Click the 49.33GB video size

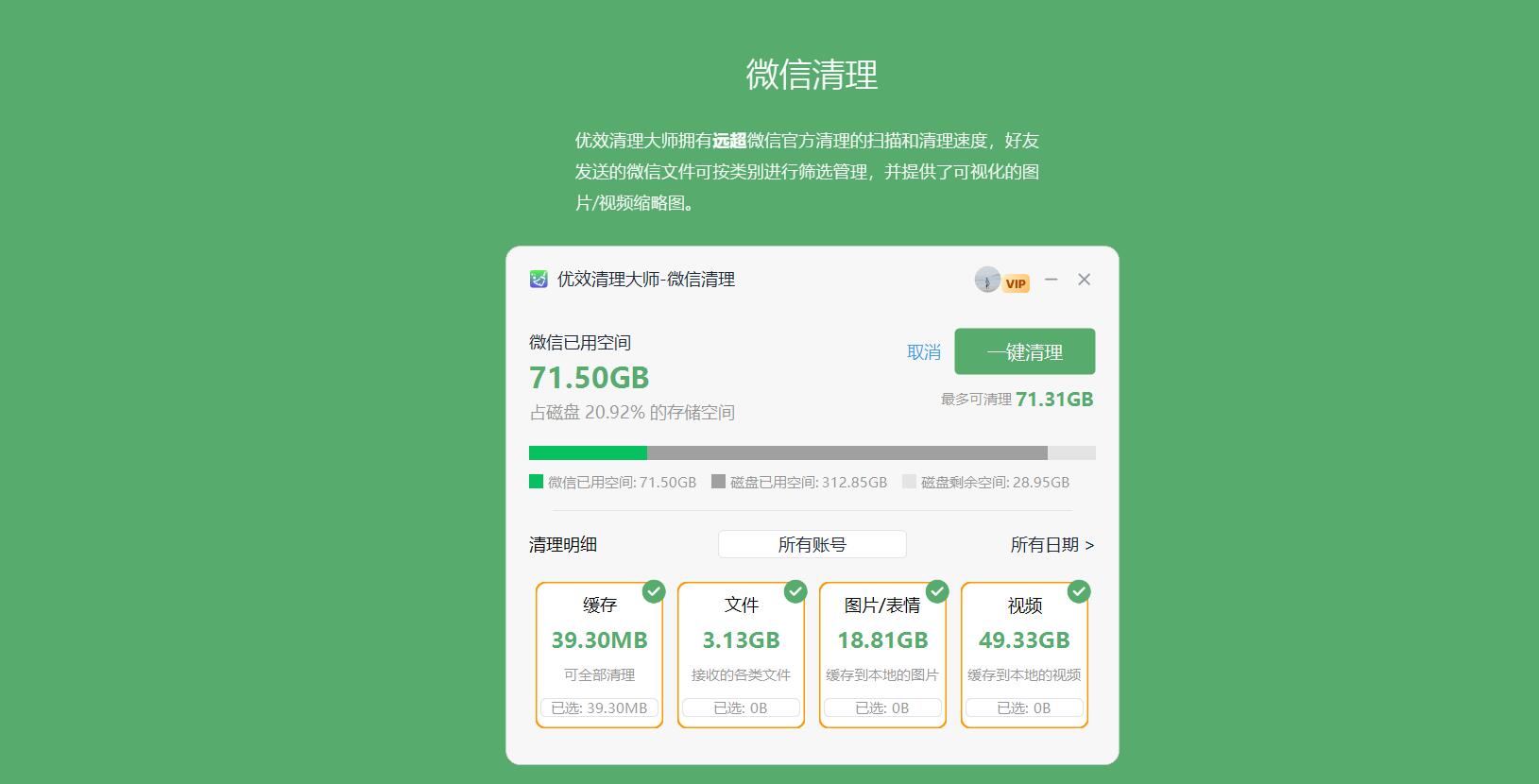pos(1025,640)
